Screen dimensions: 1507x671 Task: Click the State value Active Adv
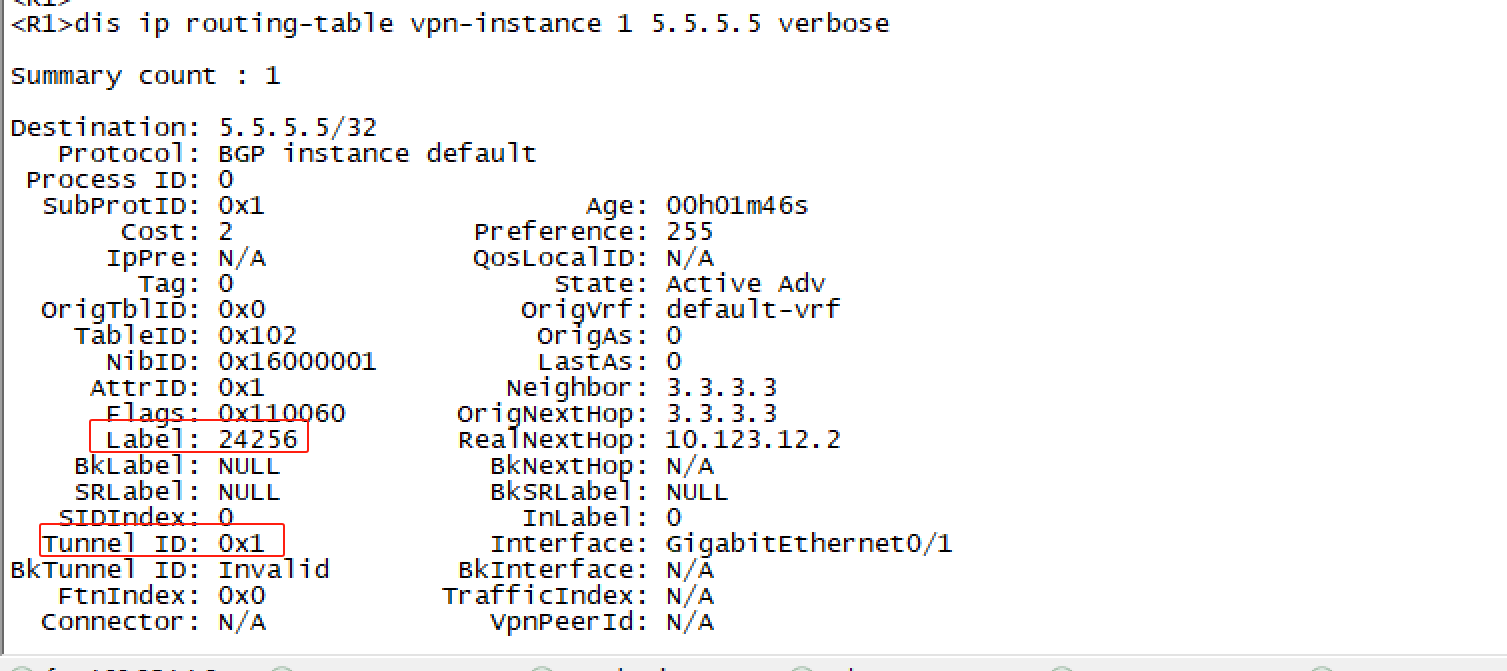[x=745, y=284]
